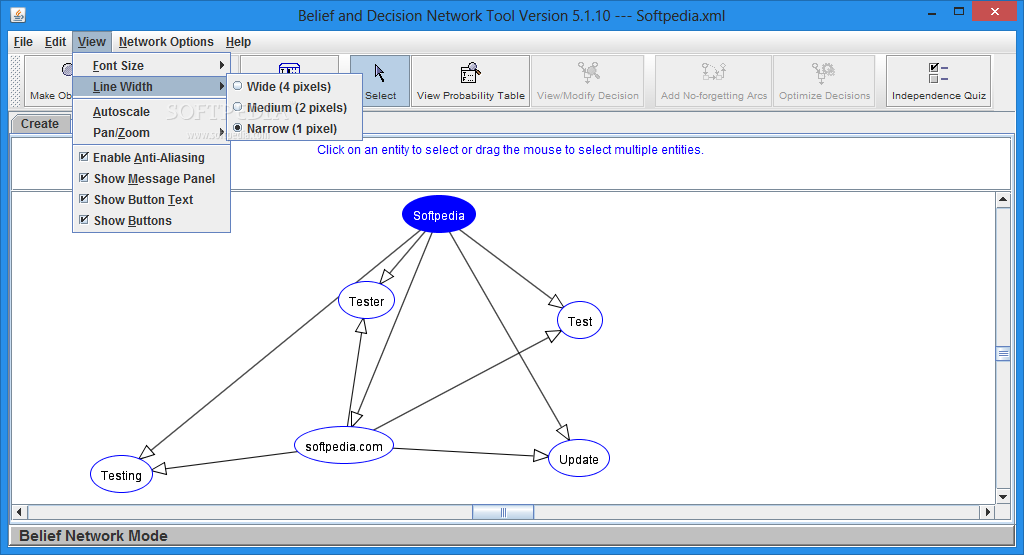Screen dimensions: 1024x555
Task: Select the Tester node
Action: pyautogui.click(x=366, y=301)
